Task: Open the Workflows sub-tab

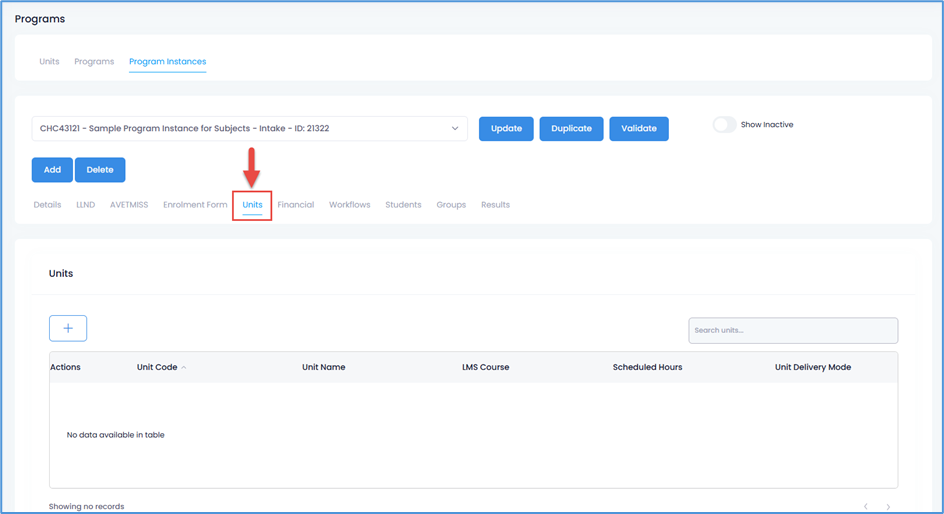Action: tap(349, 205)
